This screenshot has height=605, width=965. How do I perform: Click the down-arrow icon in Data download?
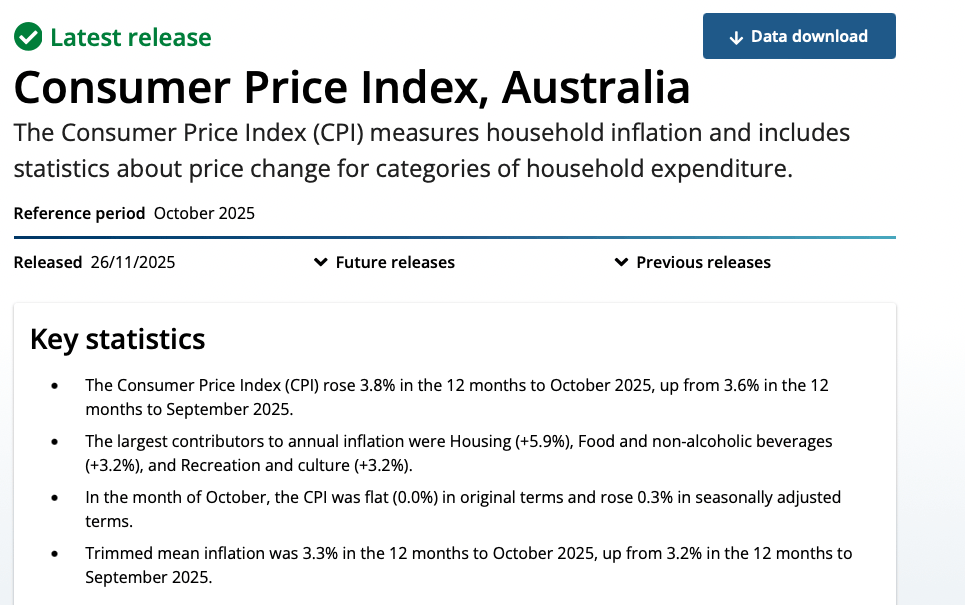pyautogui.click(x=737, y=37)
